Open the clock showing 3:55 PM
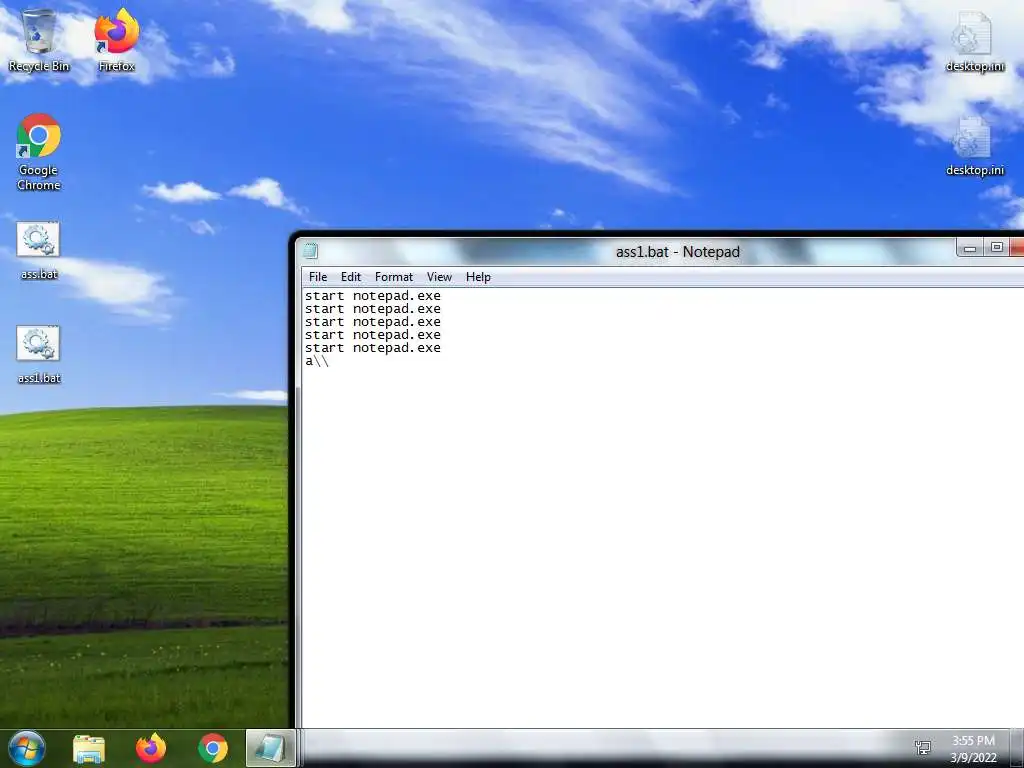This screenshot has width=1024, height=768. 974,748
